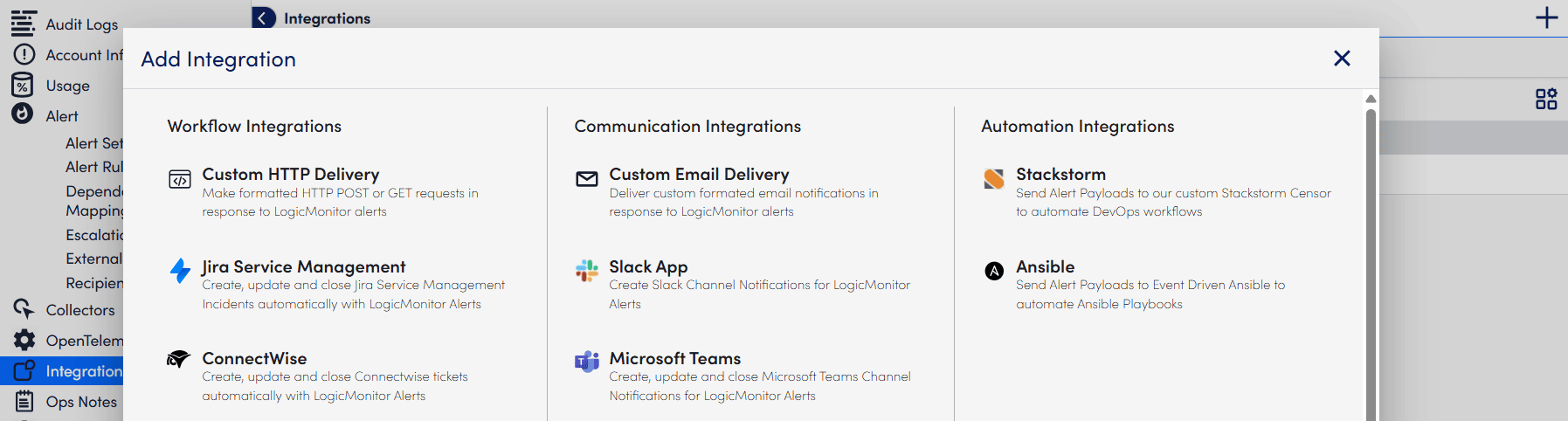Select Custom HTTP Delivery integration
1568x421 pixels.
point(291,174)
